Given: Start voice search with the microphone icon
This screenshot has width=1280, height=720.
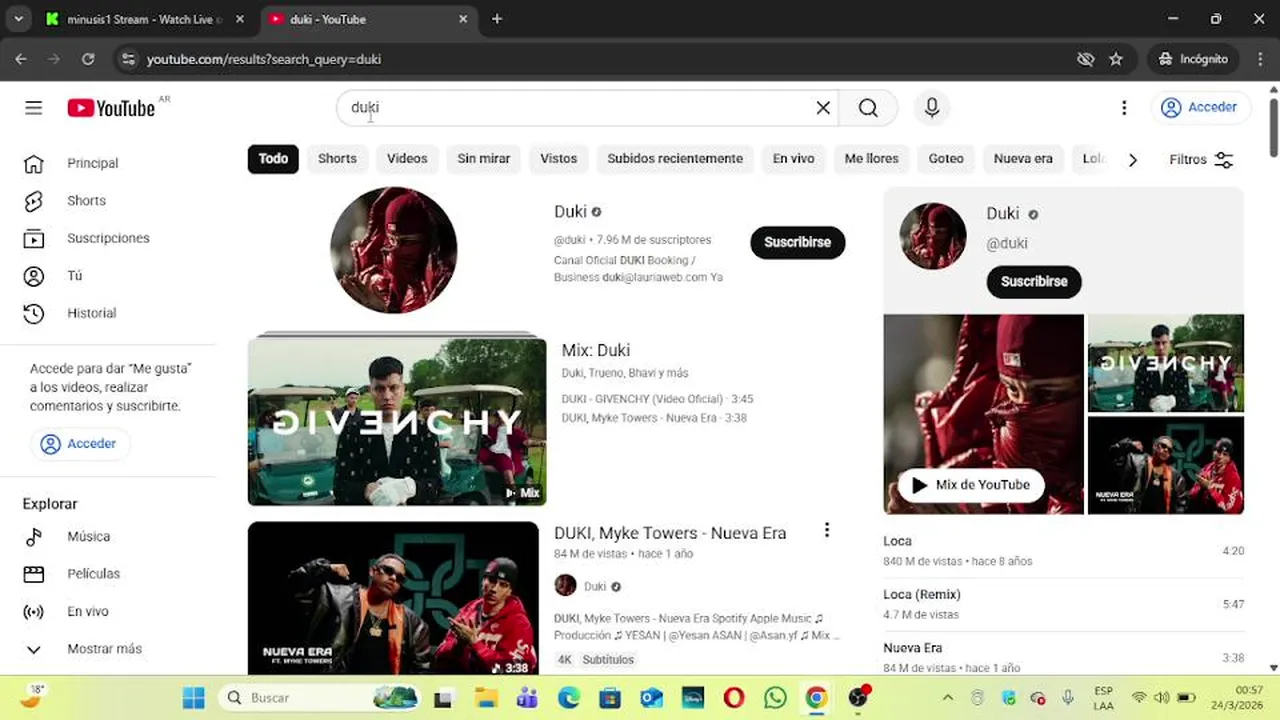Looking at the screenshot, I should click(x=932, y=108).
